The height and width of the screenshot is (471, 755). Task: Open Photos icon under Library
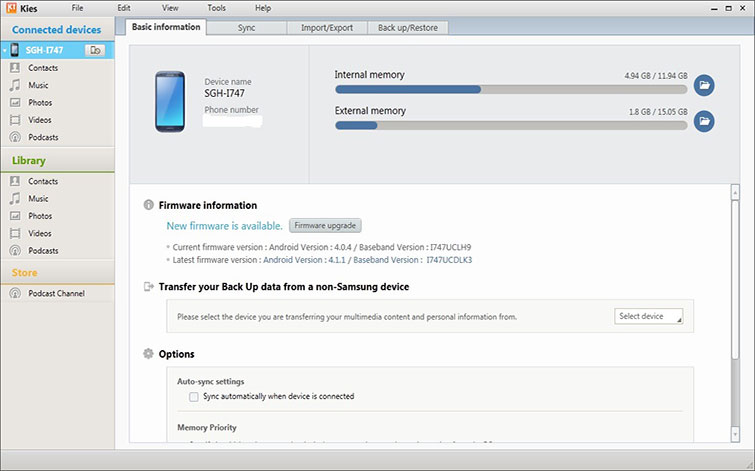[15, 216]
